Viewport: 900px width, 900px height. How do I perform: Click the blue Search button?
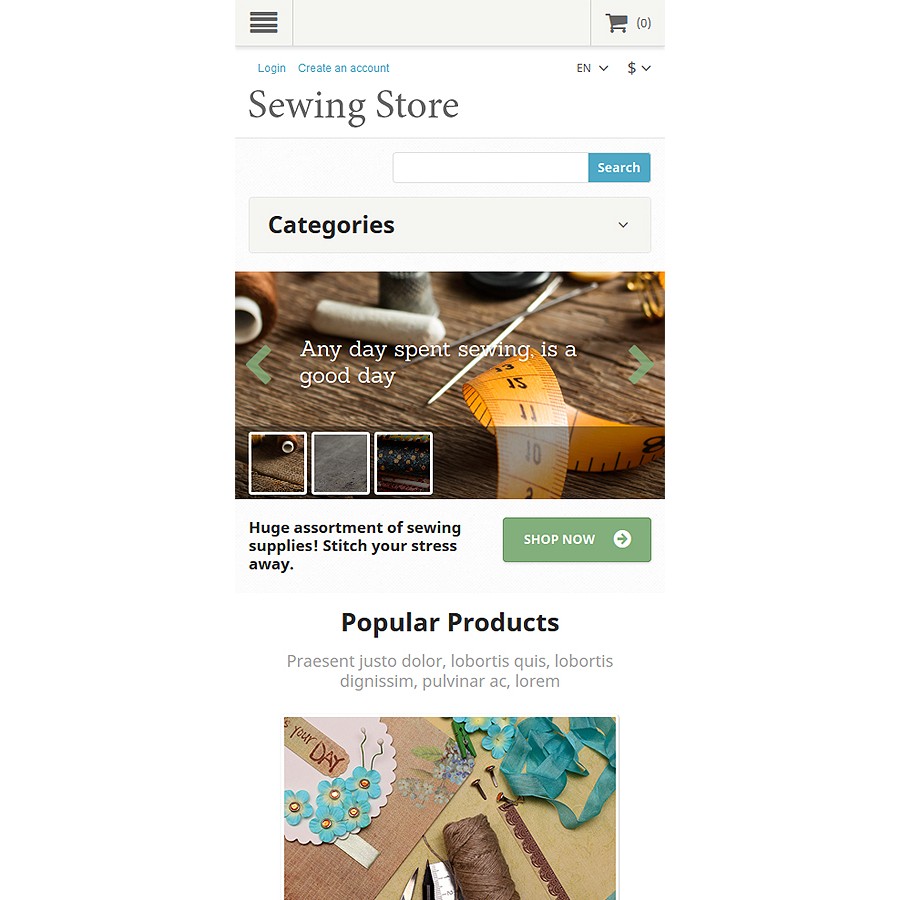619,168
